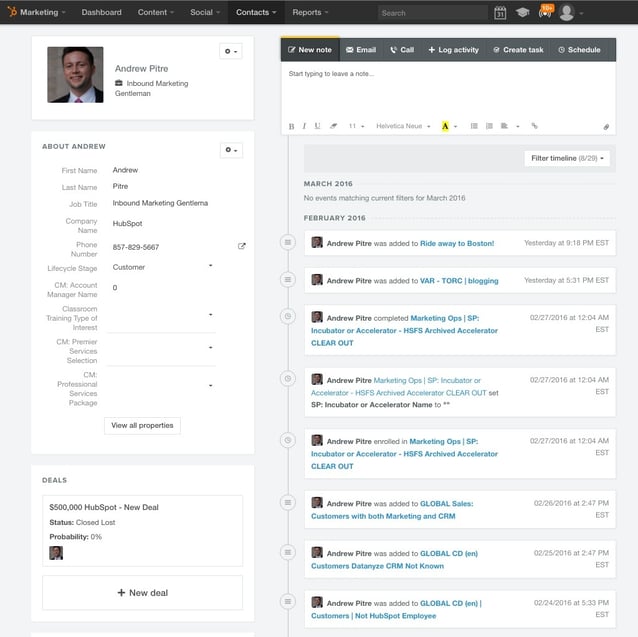Click the HubSpot sprocket logo
Screen dimensions: 638x637
pos(12,11)
